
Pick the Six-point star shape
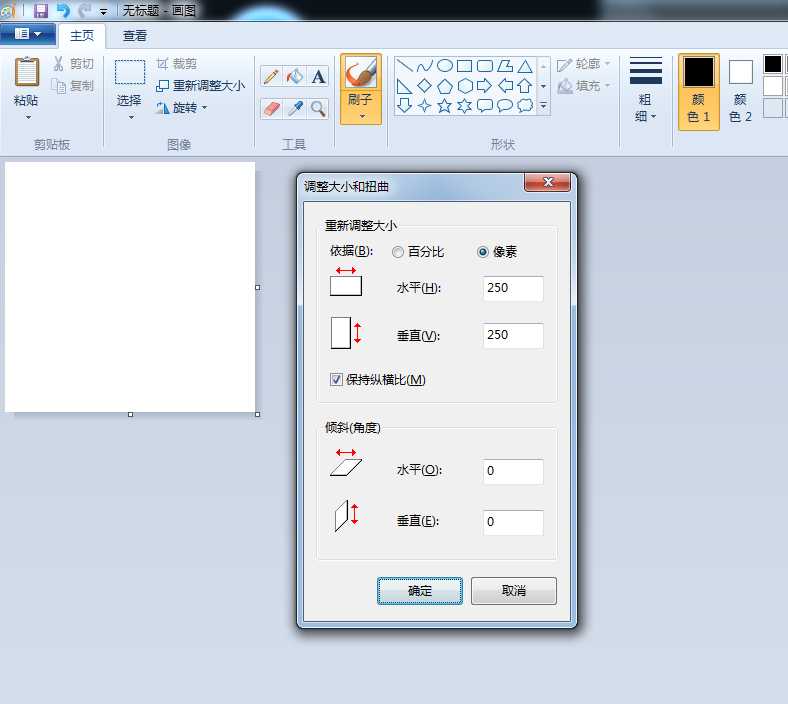coord(465,106)
